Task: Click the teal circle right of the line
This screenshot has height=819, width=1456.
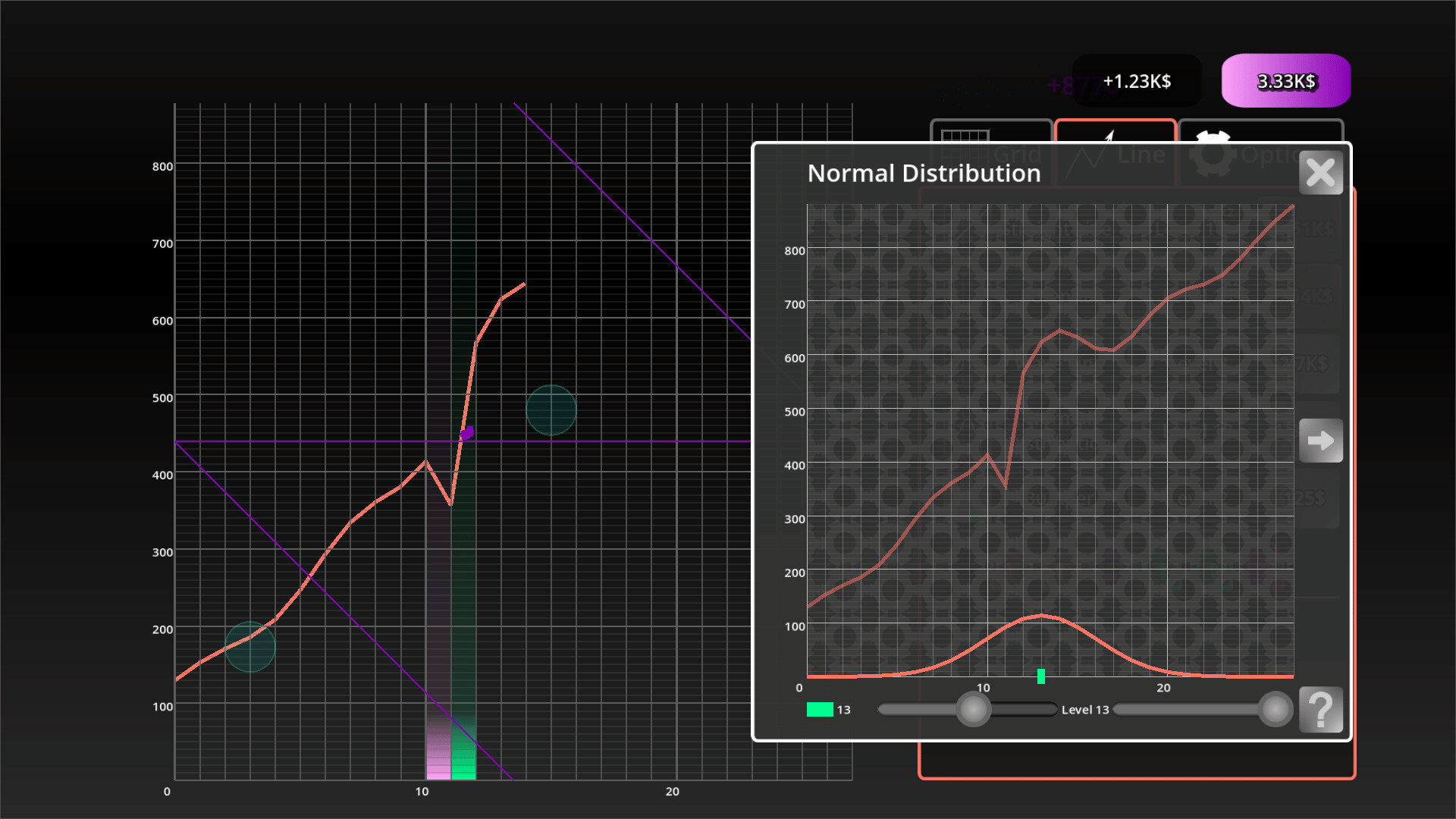Action: [x=551, y=410]
